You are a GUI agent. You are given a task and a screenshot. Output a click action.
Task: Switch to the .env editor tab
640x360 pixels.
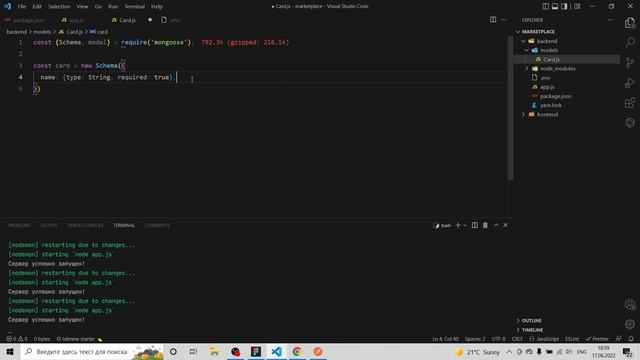pos(174,20)
